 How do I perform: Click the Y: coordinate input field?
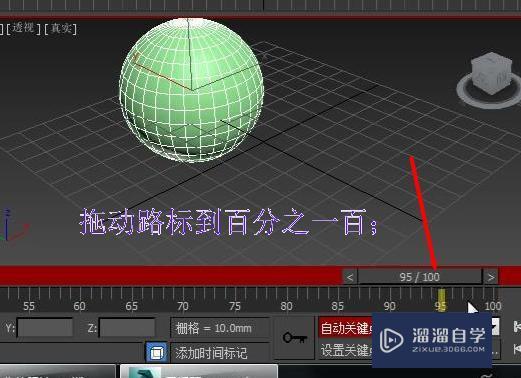(45, 328)
